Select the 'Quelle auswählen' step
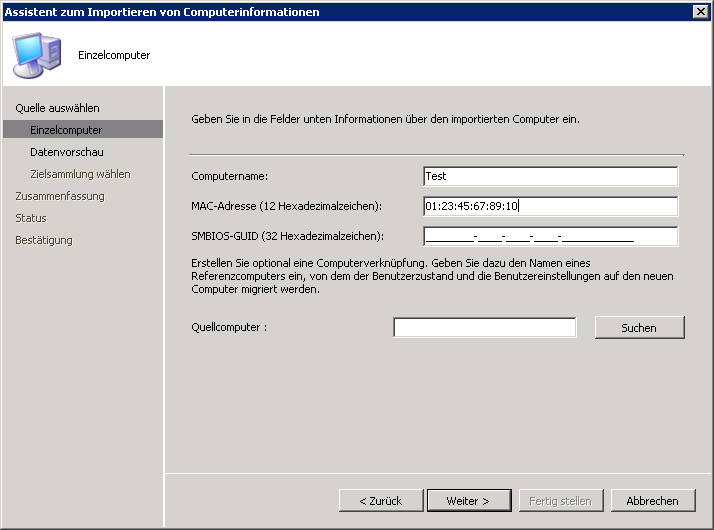 click(57, 108)
